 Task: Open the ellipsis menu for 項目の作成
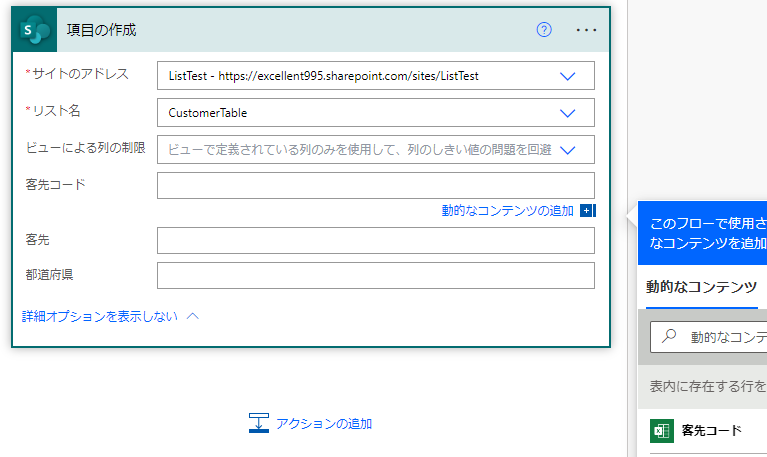(586, 30)
